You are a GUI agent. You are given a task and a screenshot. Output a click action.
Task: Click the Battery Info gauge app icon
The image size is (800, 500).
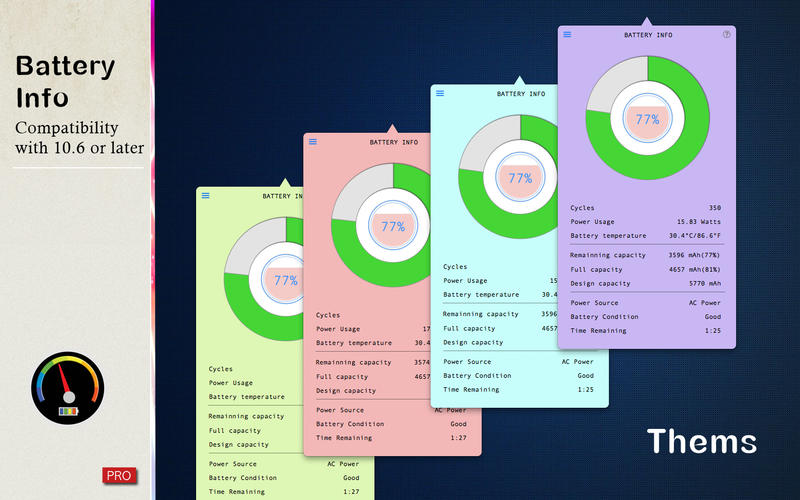click(x=67, y=388)
